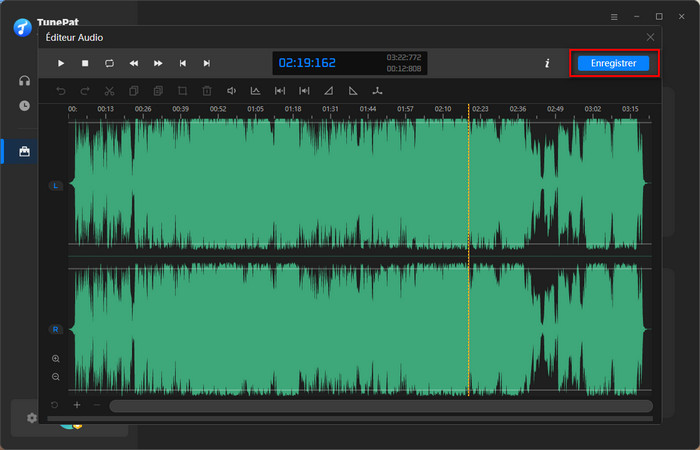Click the horizontal zoom plus button
Screen dimensions: 700x450
pos(77,406)
